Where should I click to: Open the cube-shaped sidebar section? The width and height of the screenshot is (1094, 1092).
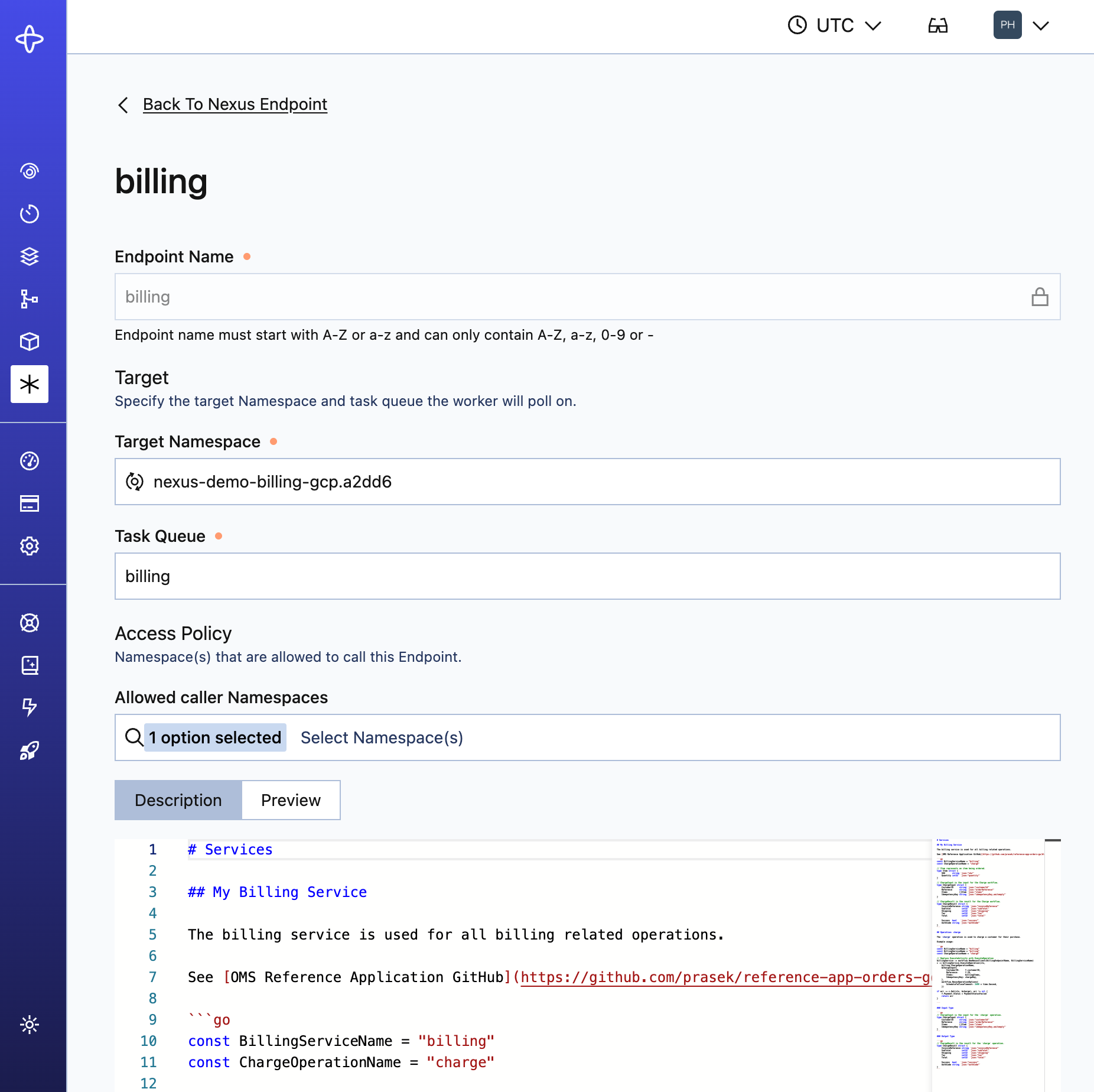[x=29, y=342]
